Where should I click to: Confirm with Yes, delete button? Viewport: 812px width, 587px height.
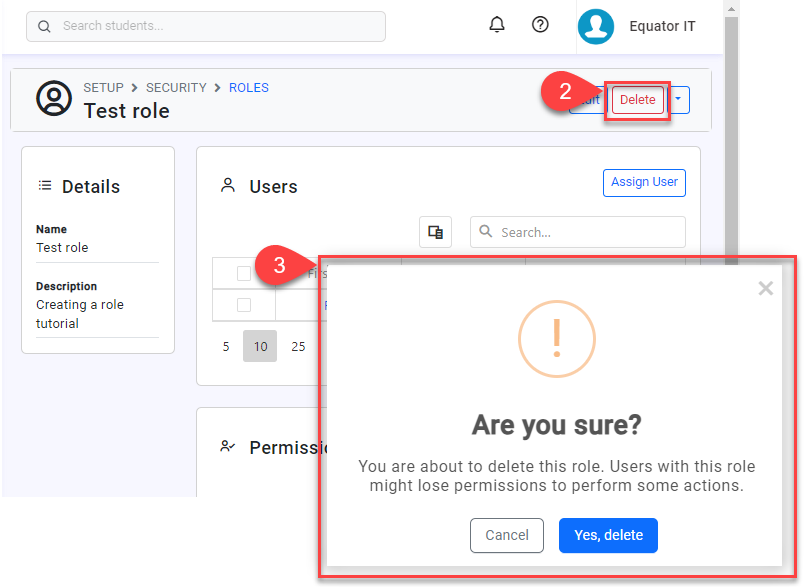(x=608, y=535)
